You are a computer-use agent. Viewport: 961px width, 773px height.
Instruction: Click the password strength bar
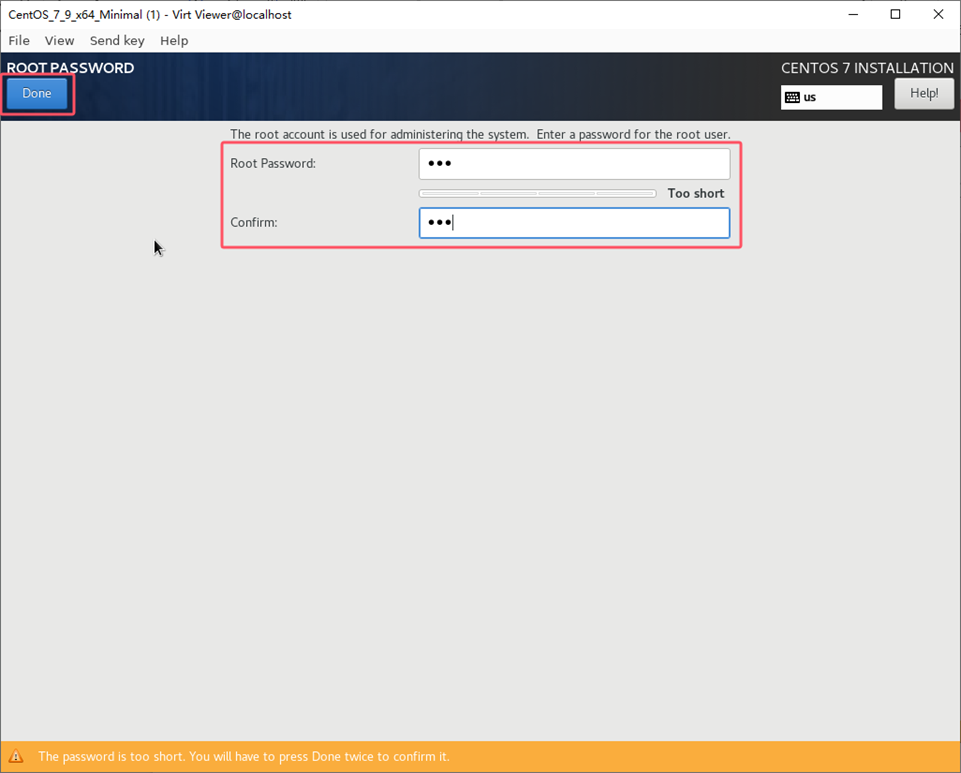click(x=537, y=193)
